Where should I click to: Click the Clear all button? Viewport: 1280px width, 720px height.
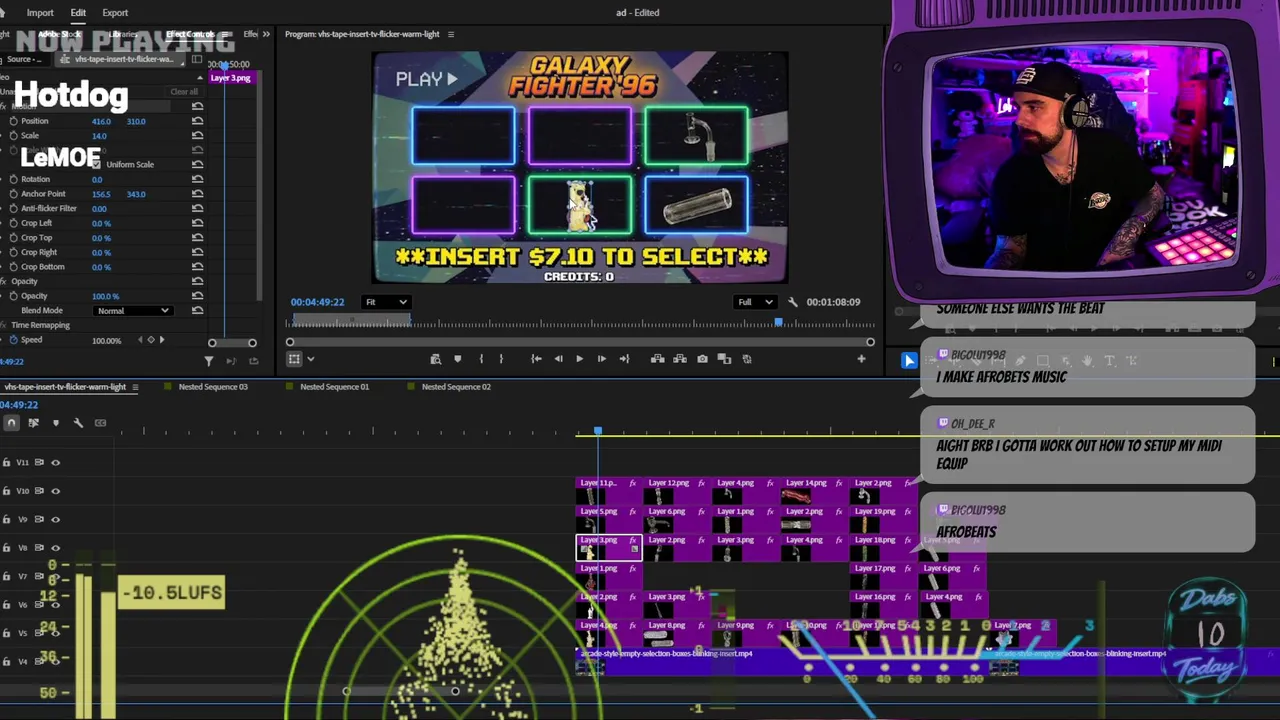(184, 92)
